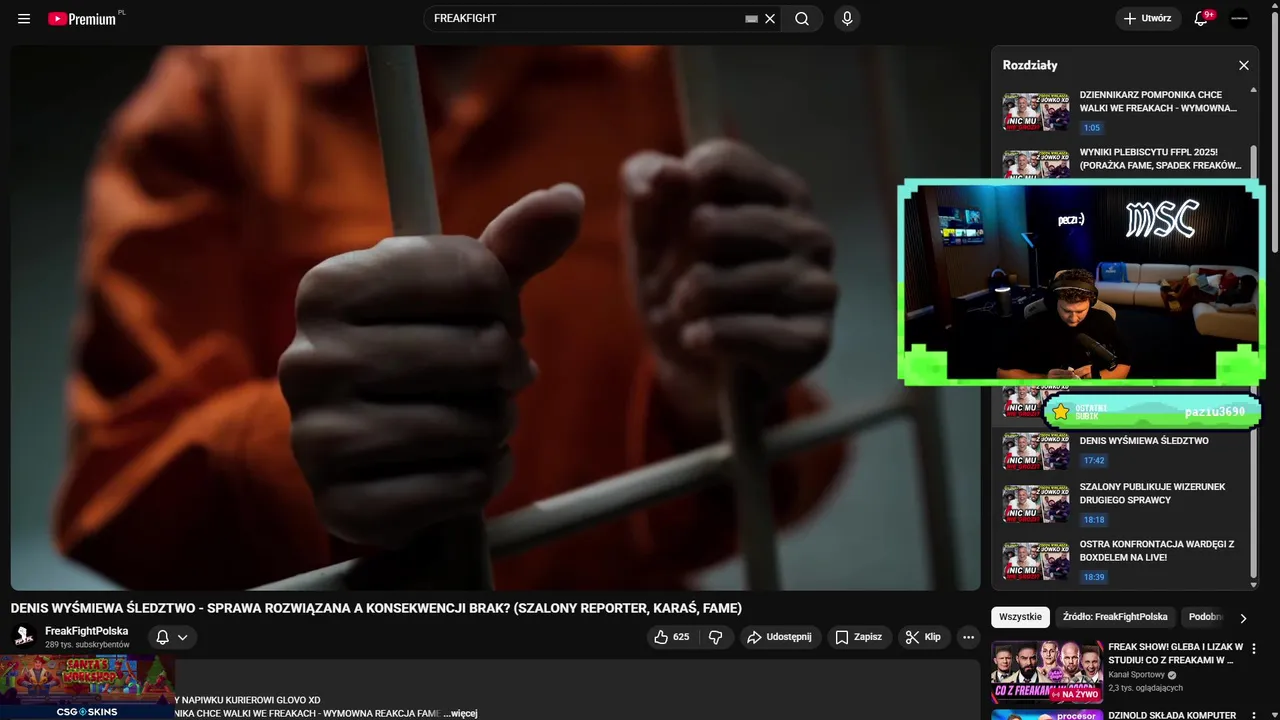Open chapter SZALONY PUBLIKUJE WIZERUNEK DRUGIEGO SPRAWCY

point(1152,493)
